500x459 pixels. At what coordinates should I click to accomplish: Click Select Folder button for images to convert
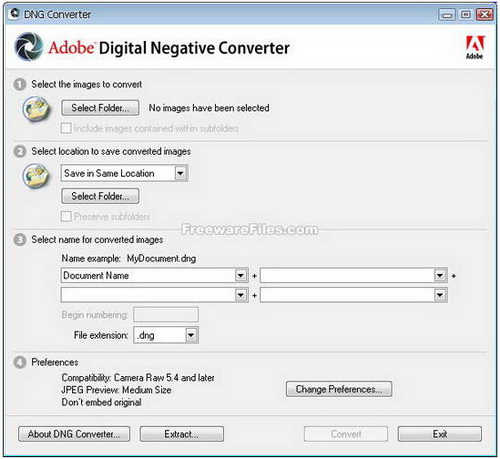tap(100, 108)
